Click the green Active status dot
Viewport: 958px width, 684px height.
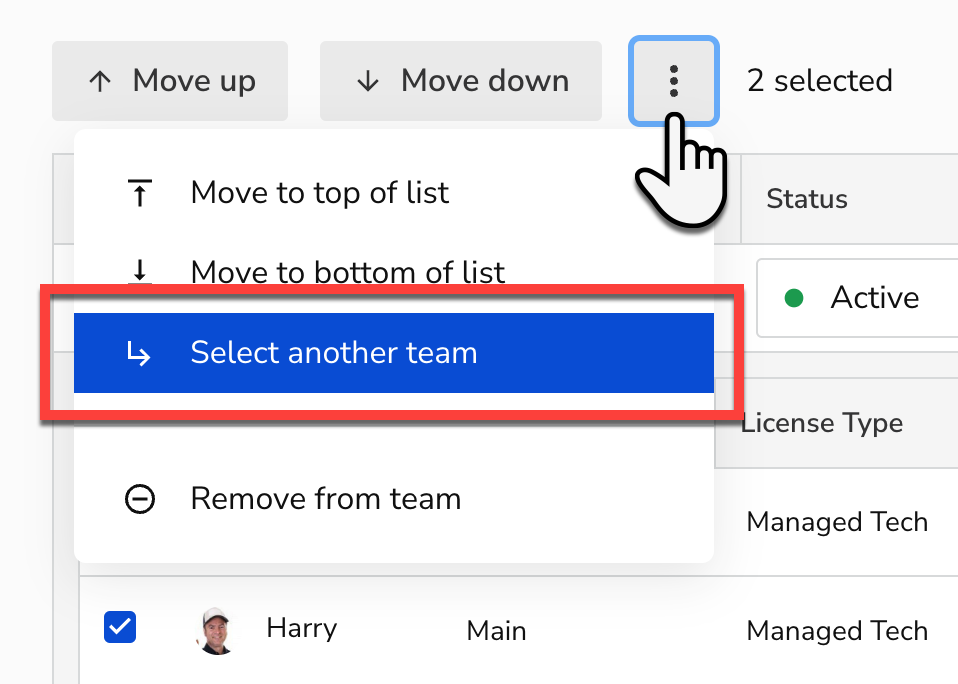[794, 298]
